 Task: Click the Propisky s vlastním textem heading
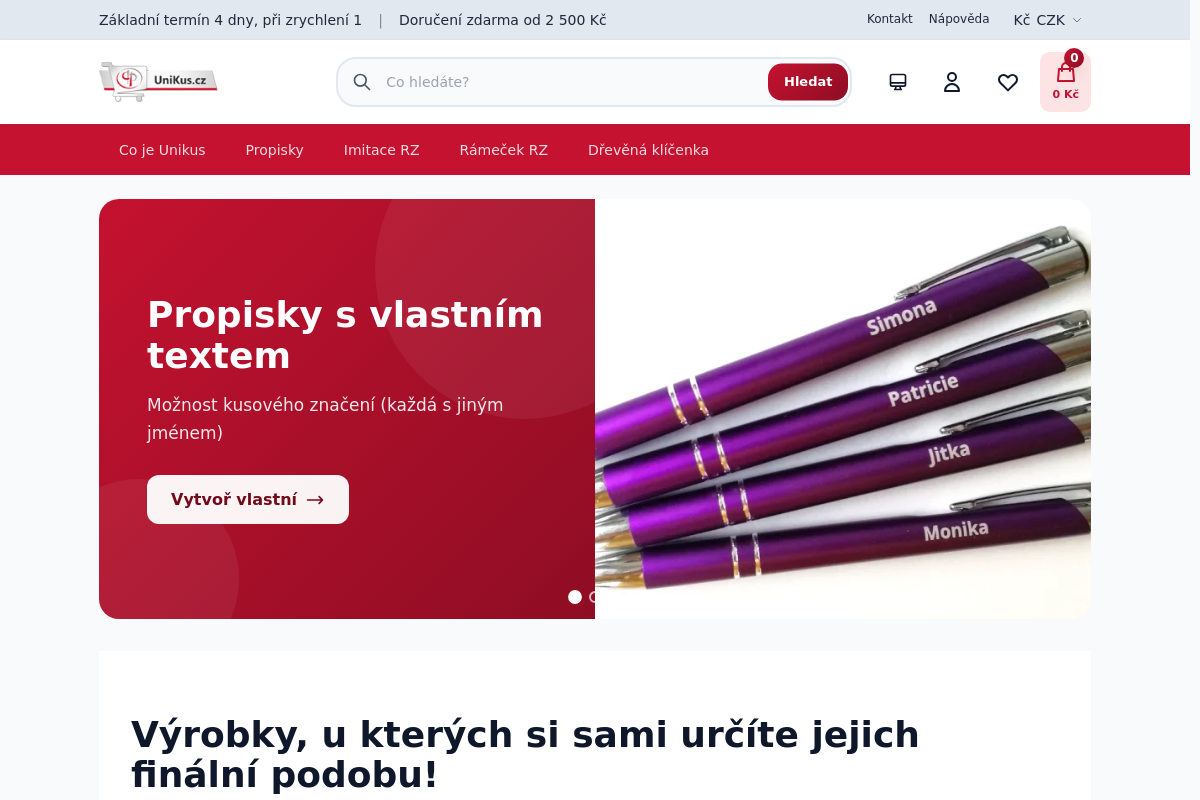click(x=345, y=335)
